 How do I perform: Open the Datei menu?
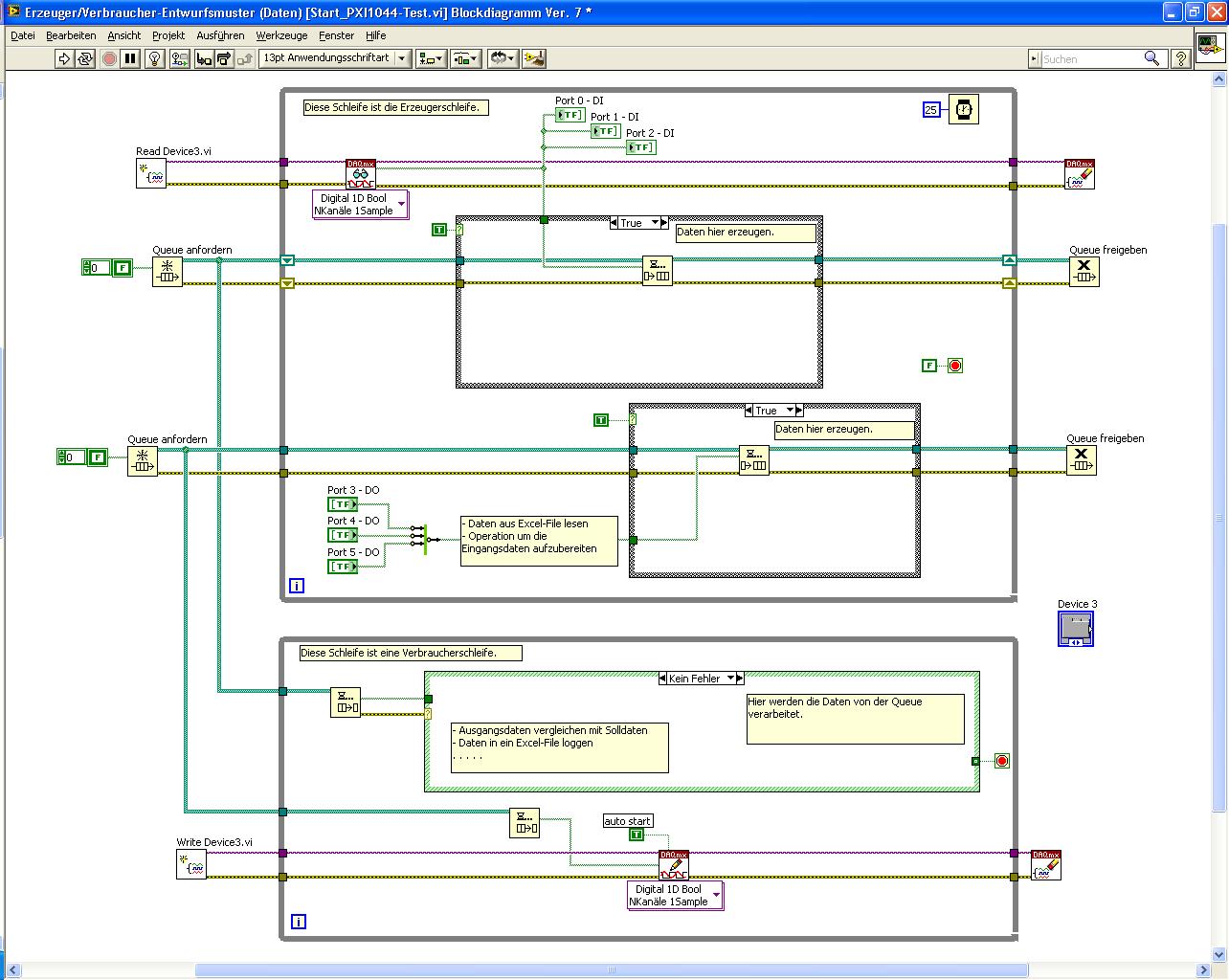point(22,35)
